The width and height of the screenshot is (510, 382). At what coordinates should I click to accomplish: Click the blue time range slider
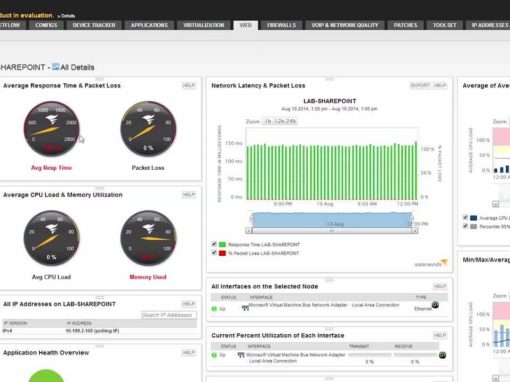(x=332, y=220)
